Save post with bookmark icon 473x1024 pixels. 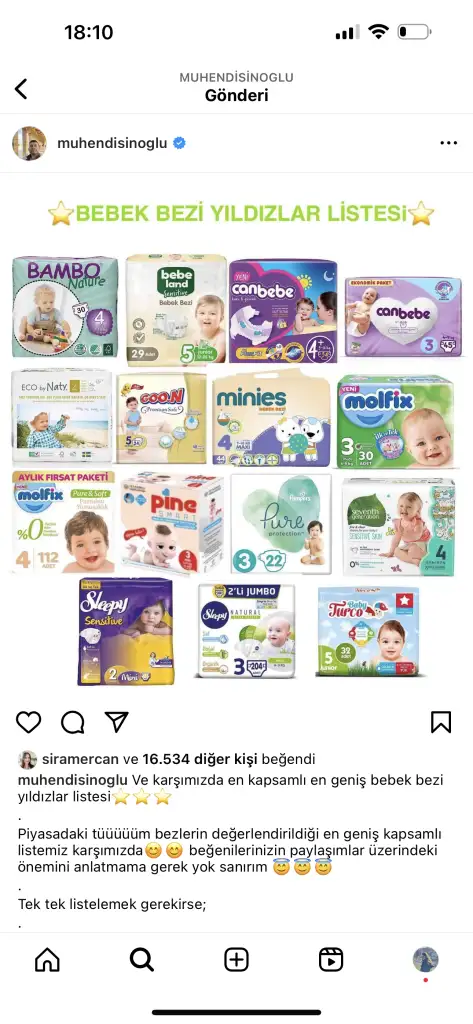[x=441, y=722]
